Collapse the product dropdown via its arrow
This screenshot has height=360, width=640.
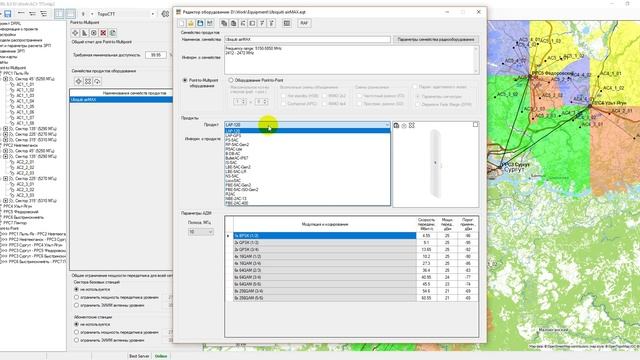pos(387,125)
